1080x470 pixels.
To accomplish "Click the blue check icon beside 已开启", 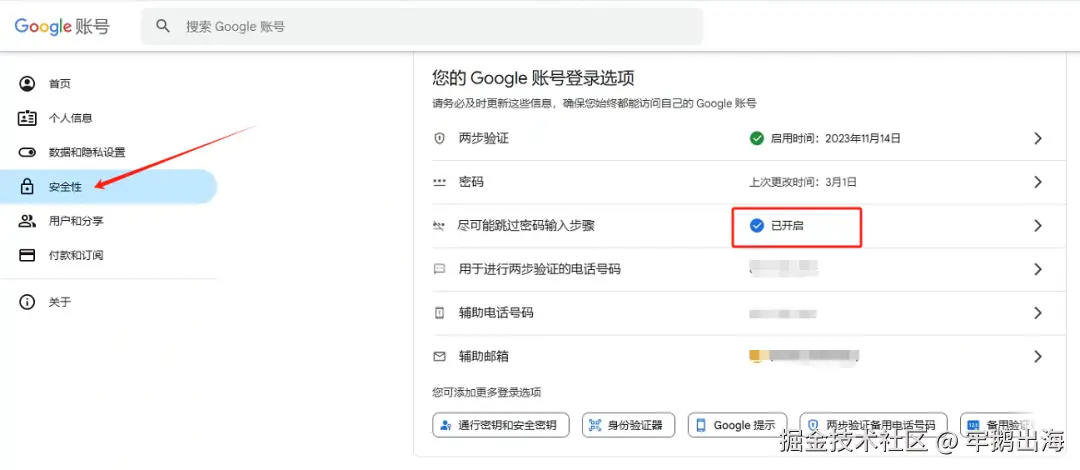I will 757,225.
